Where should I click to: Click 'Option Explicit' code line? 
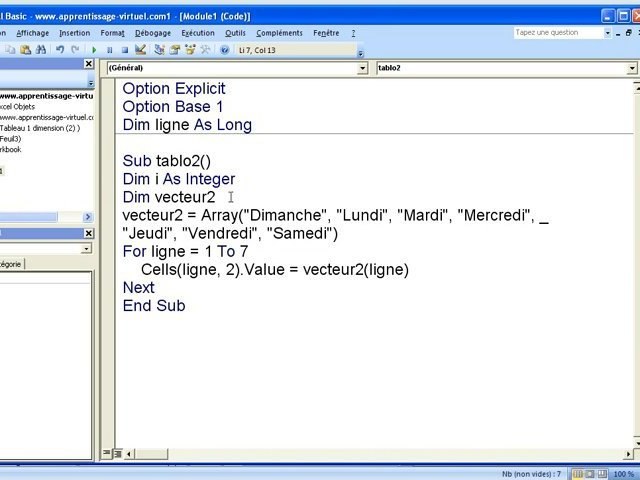coord(174,89)
